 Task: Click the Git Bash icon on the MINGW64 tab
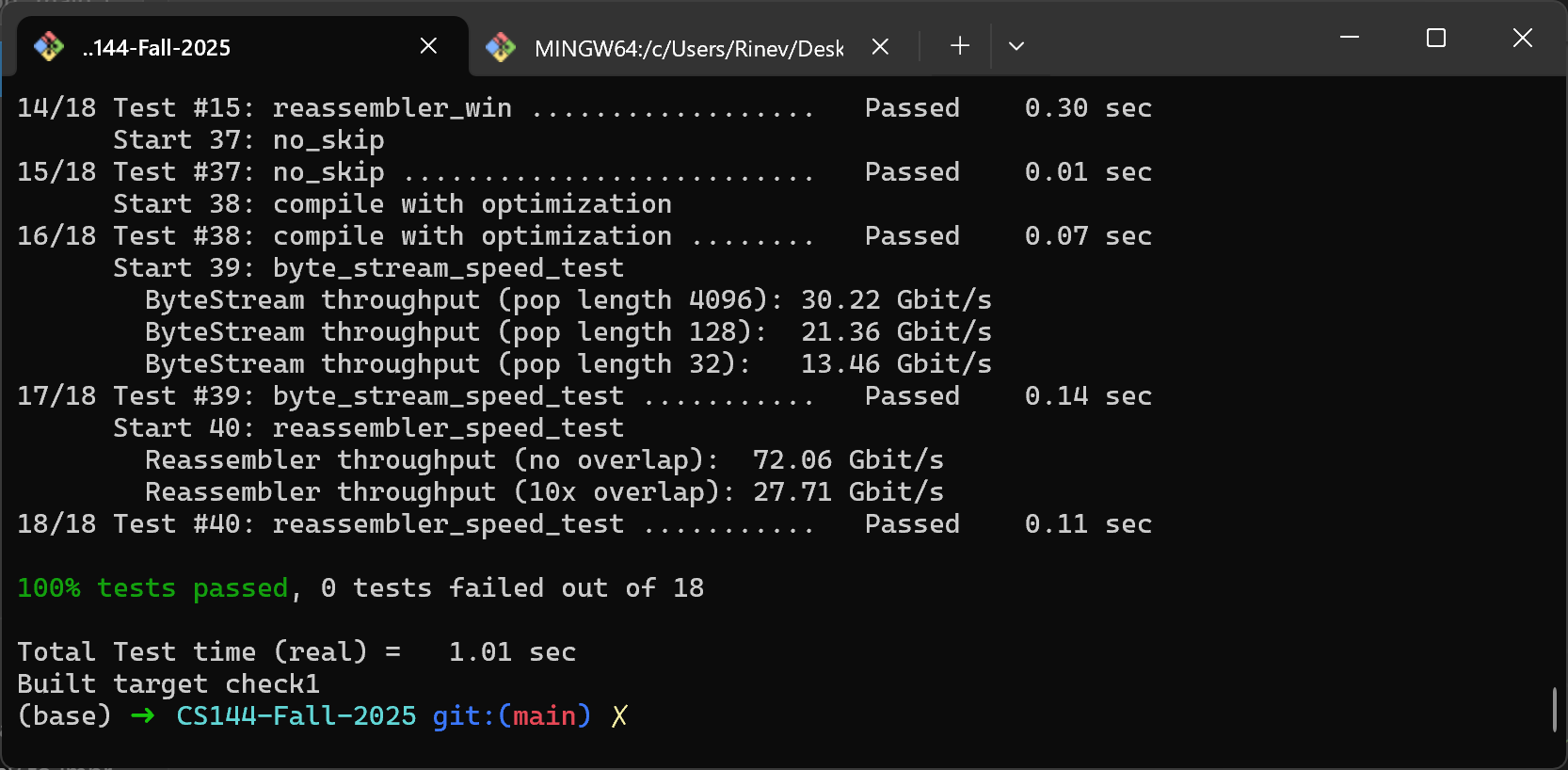501,47
